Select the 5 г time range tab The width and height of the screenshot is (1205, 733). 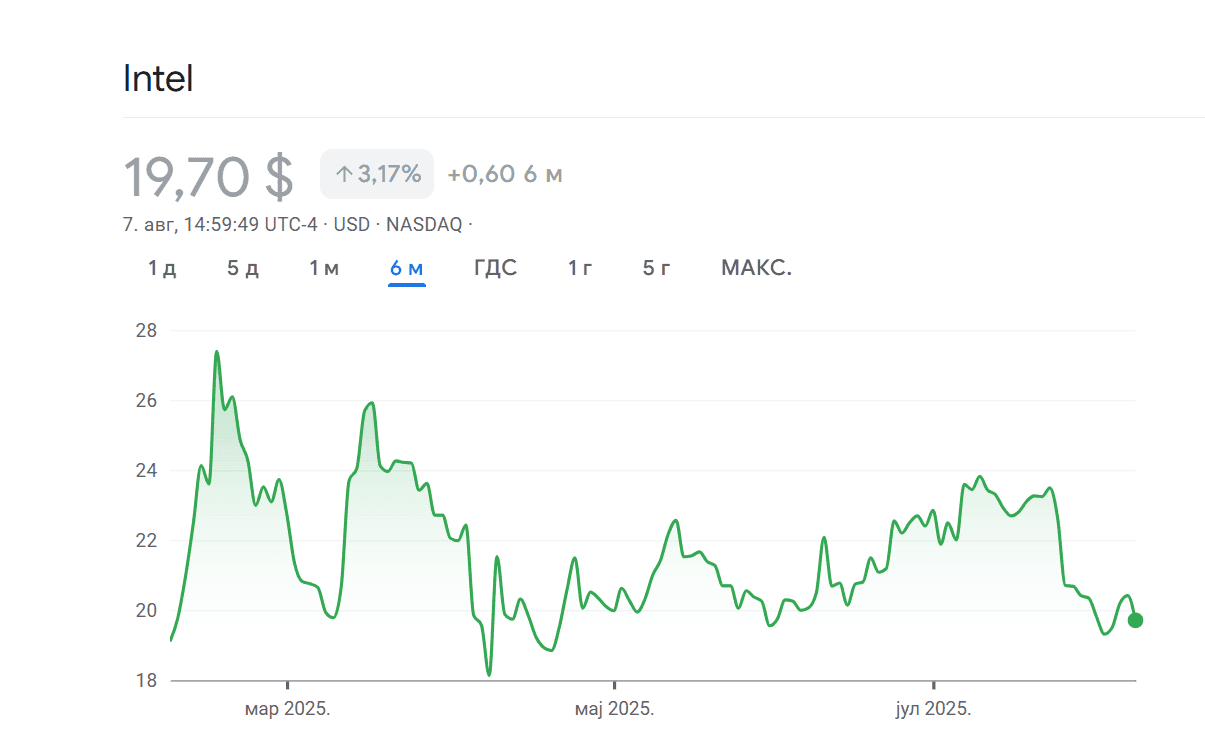tap(657, 268)
